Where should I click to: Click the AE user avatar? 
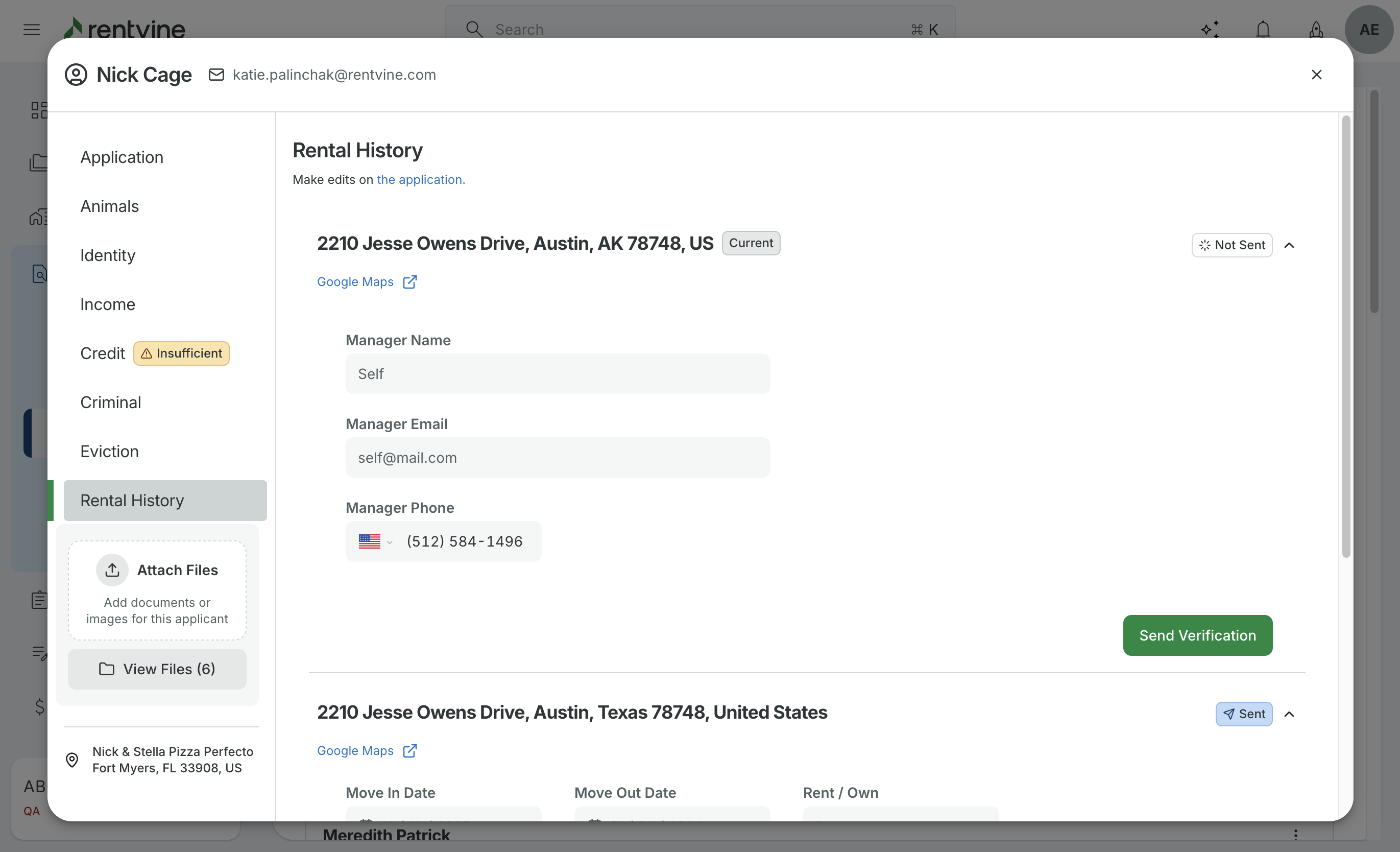(1368, 30)
